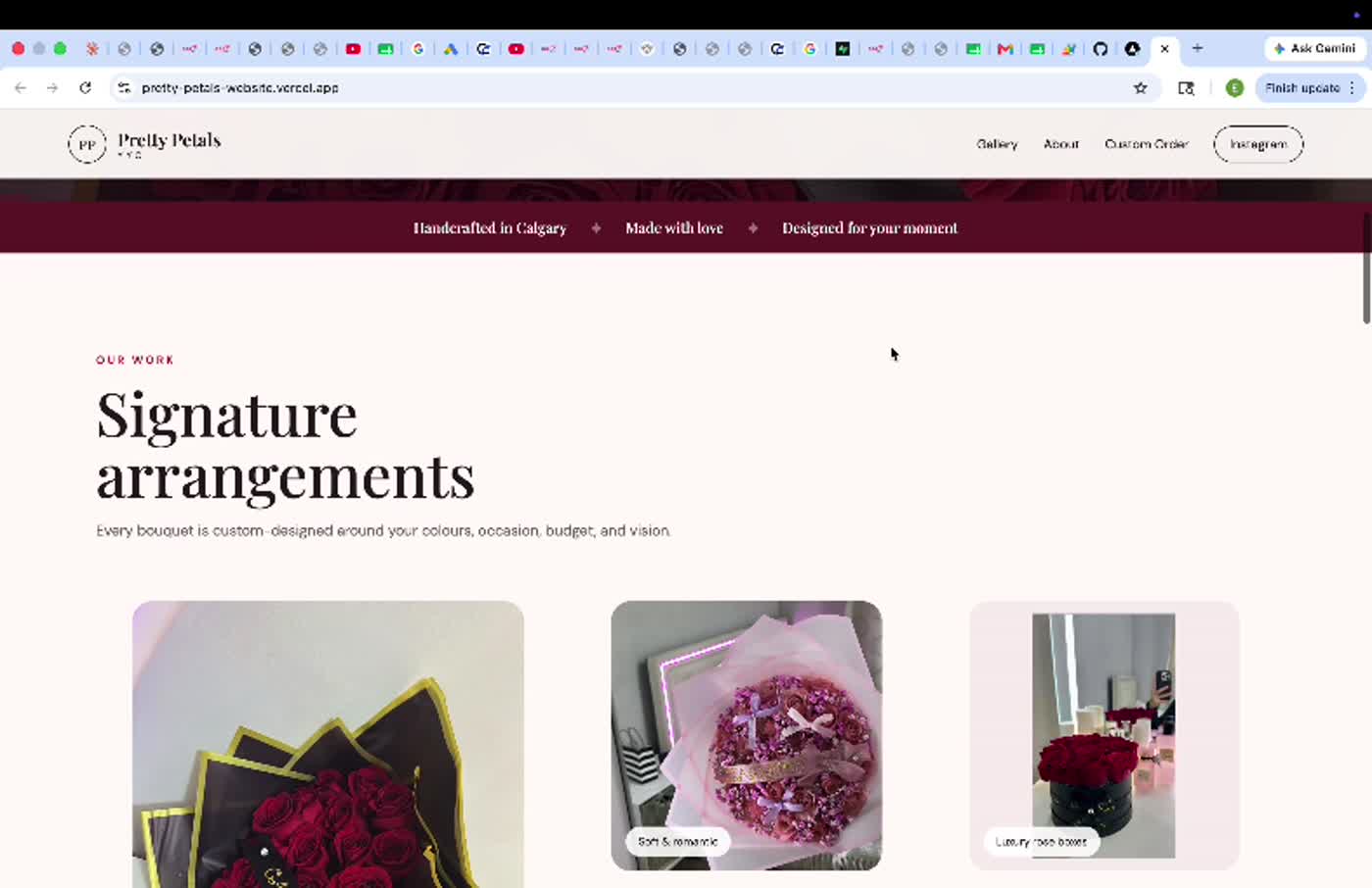Go back to the previous page
Screen dimensions: 1372x888
[x=21, y=87]
